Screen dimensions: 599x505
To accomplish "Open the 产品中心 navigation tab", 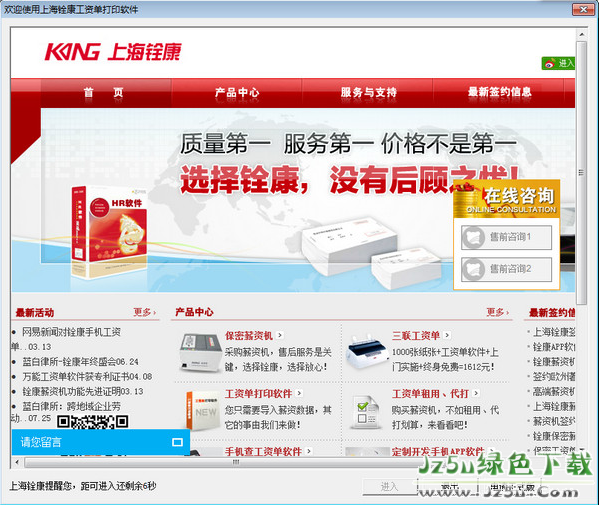I will point(237,92).
